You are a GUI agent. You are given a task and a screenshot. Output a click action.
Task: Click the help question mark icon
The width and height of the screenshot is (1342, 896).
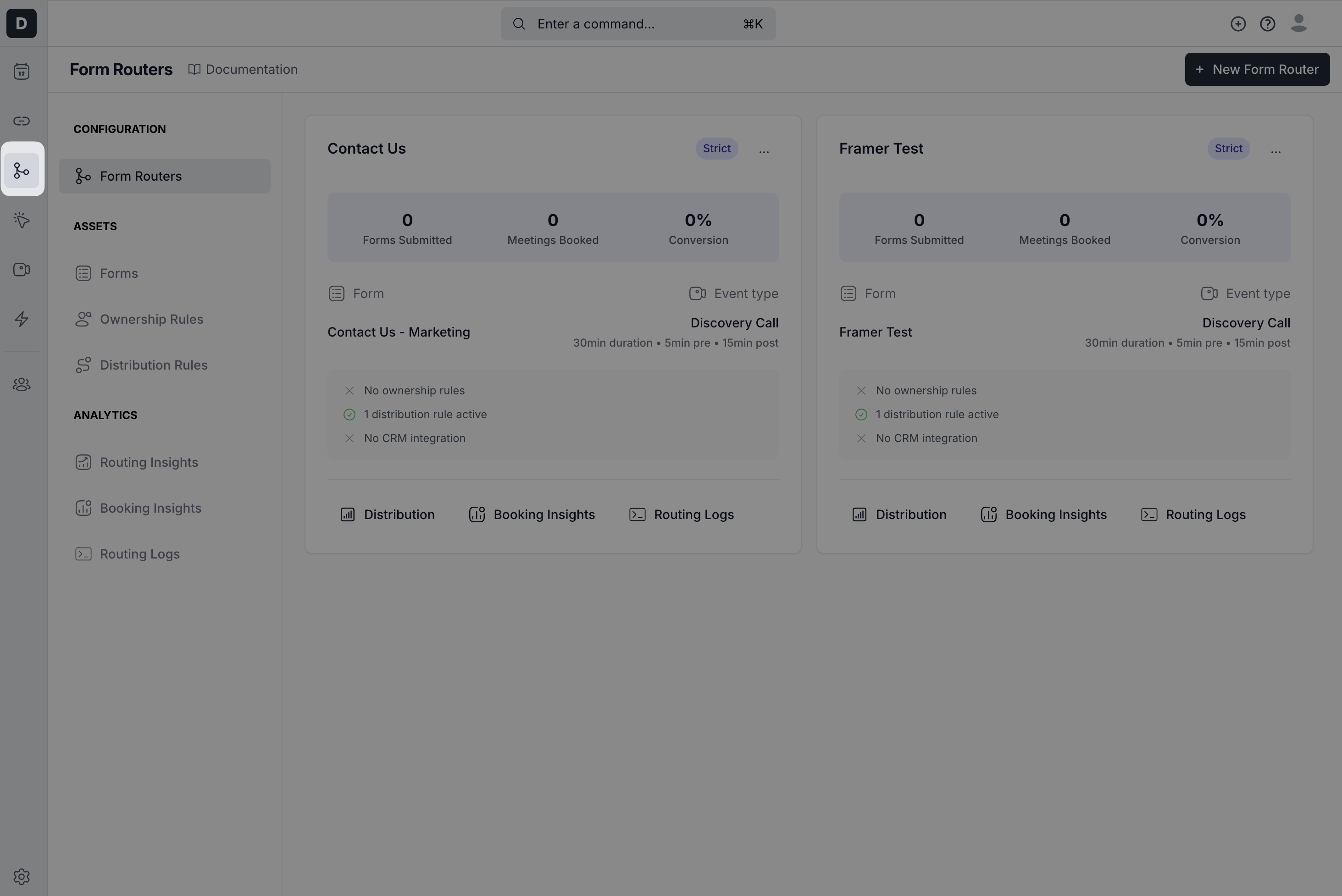pos(1268,24)
